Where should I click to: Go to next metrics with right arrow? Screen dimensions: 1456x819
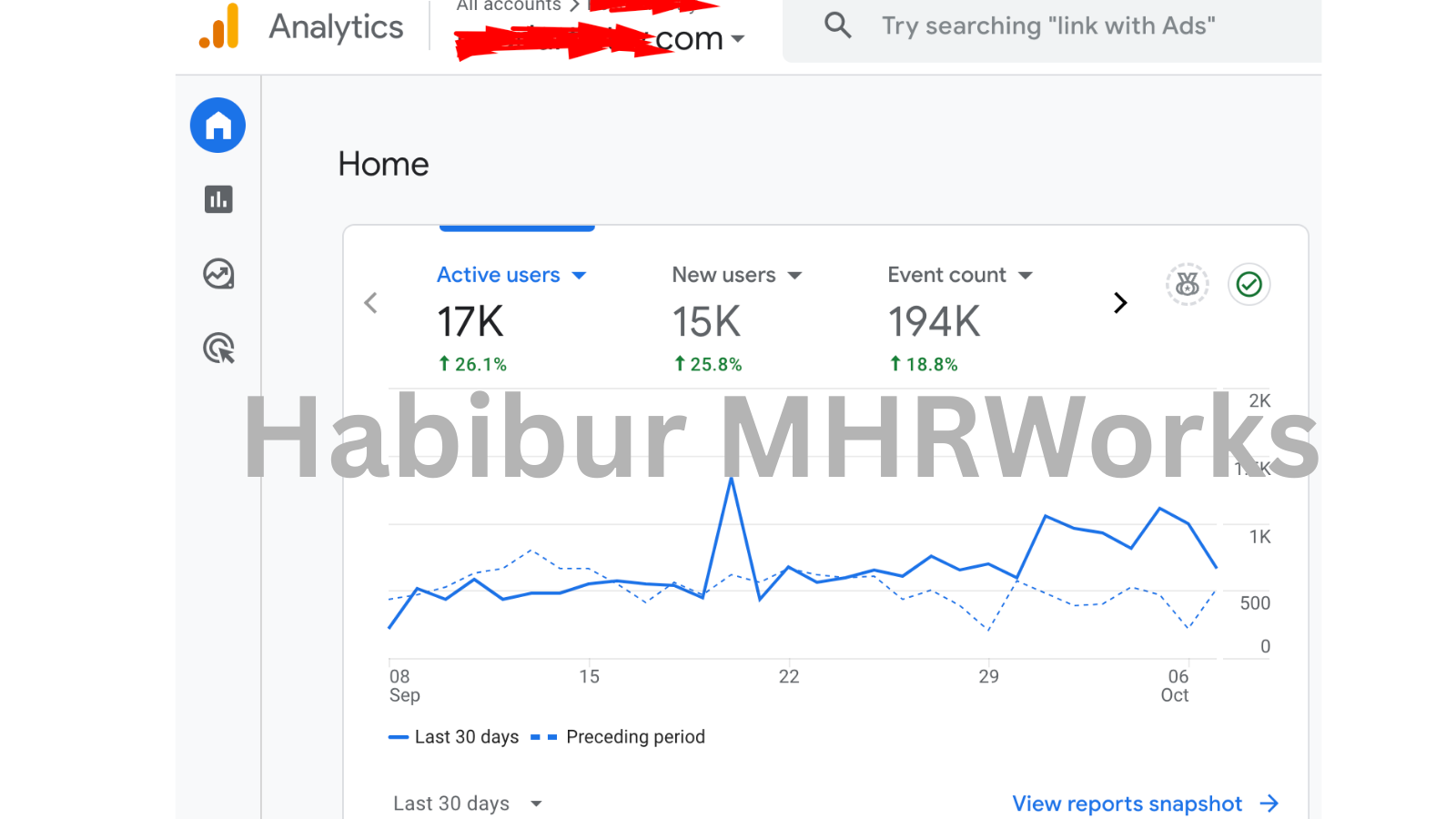[x=1120, y=303]
